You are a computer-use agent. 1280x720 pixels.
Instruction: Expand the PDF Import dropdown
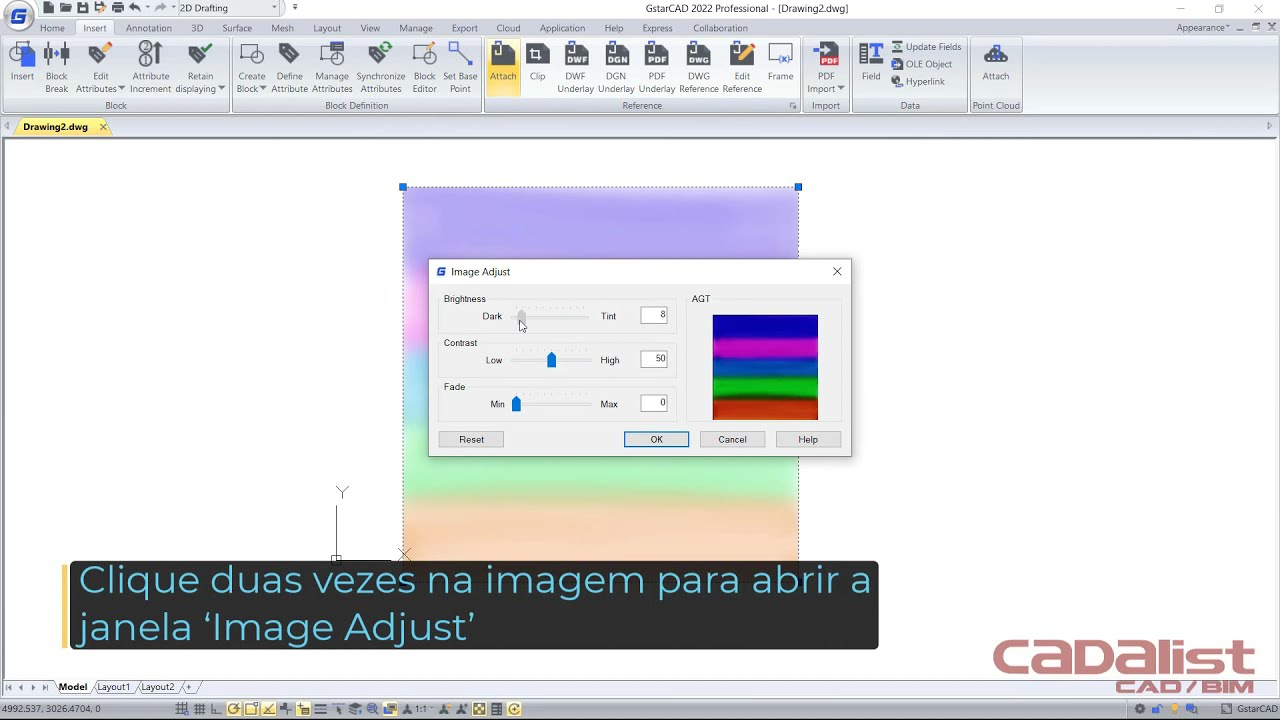(x=841, y=89)
